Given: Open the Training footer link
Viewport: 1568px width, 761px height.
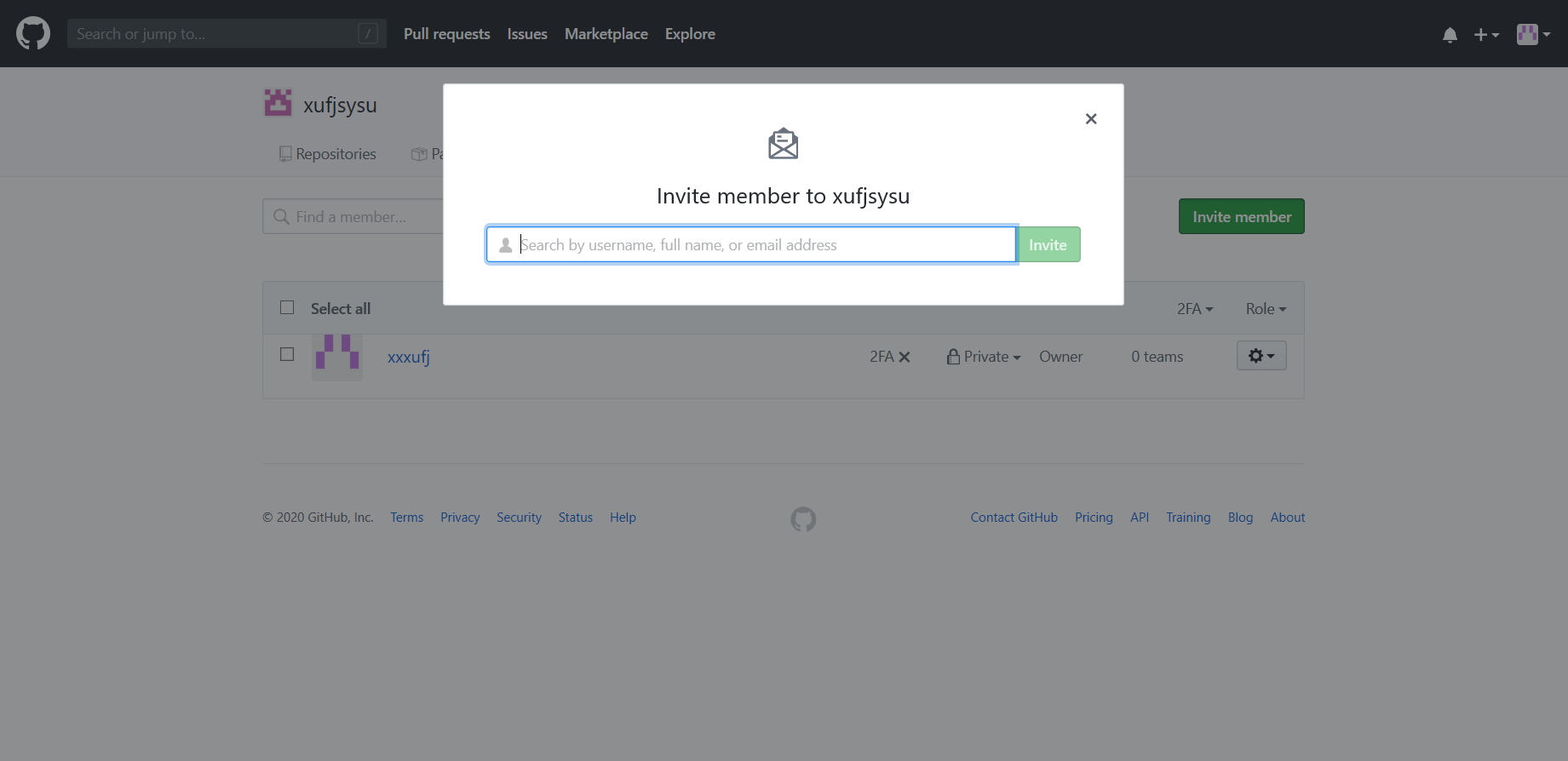Looking at the screenshot, I should [x=1188, y=518].
